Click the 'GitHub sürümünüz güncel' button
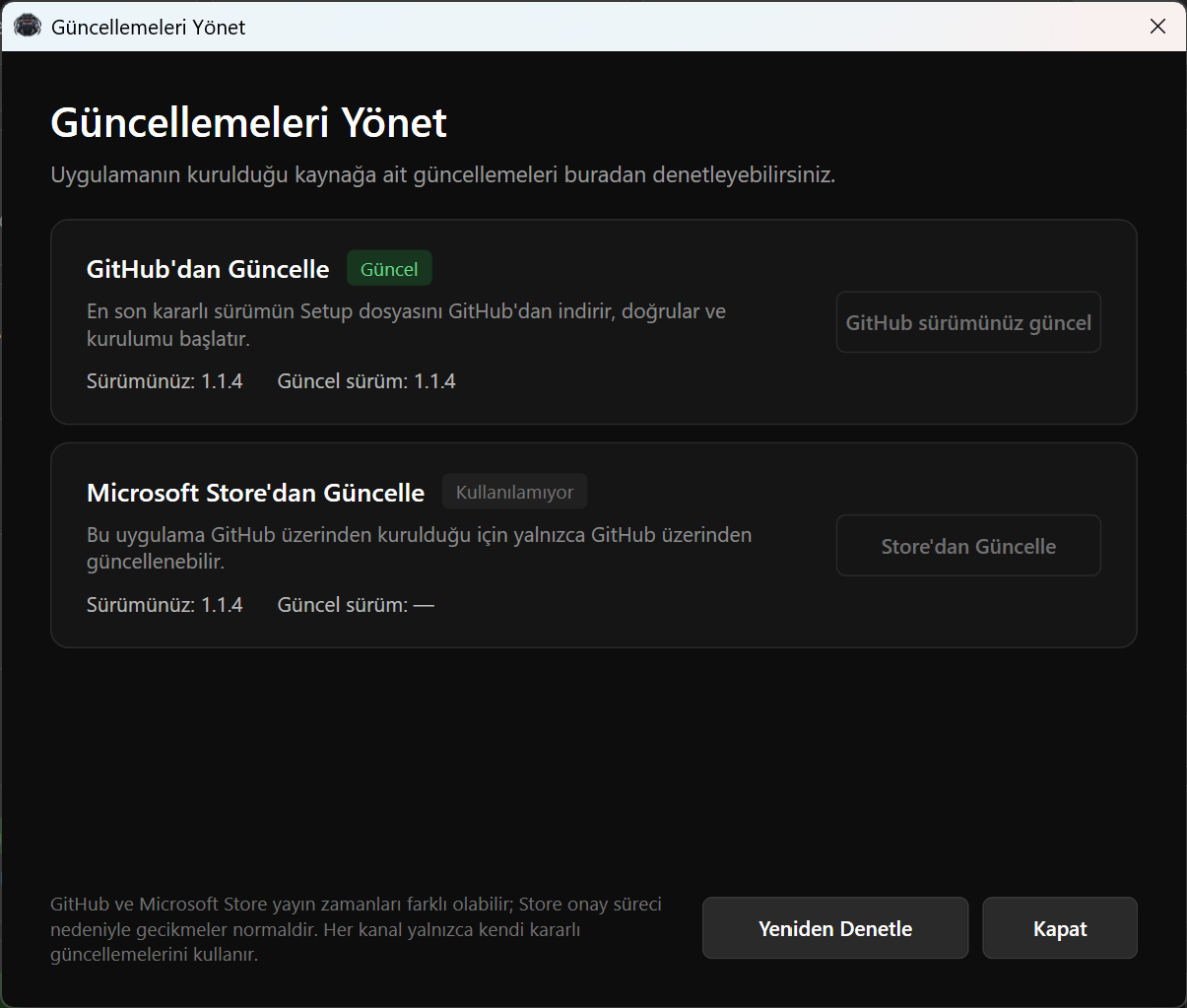Image resolution: width=1187 pixels, height=1008 pixels. click(x=968, y=322)
